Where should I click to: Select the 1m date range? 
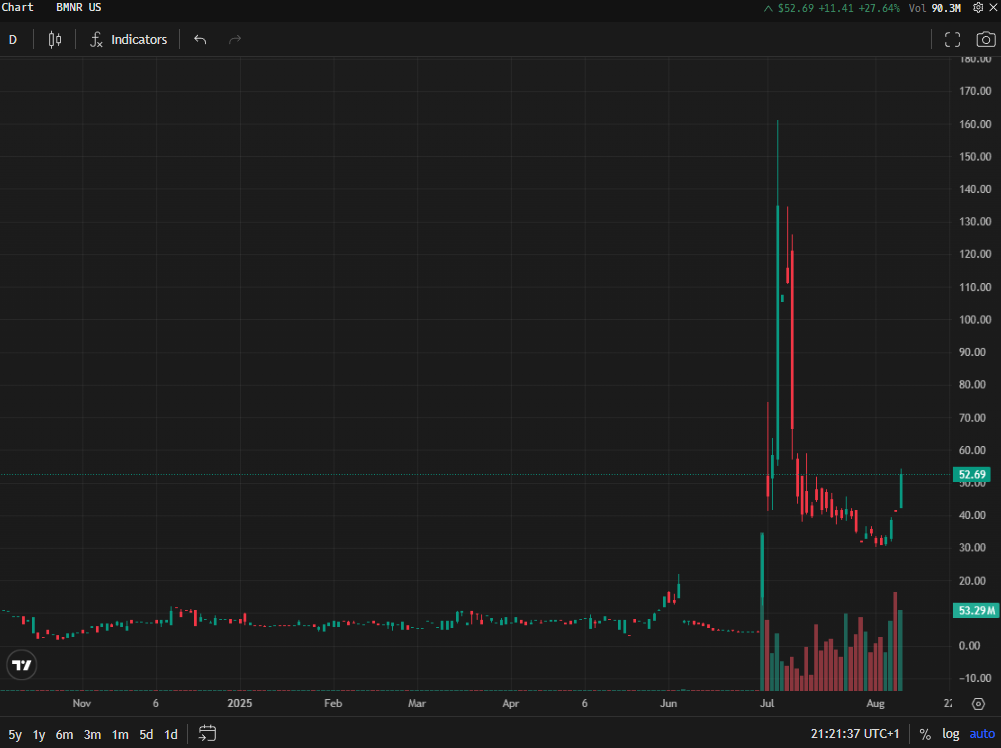tap(120, 735)
